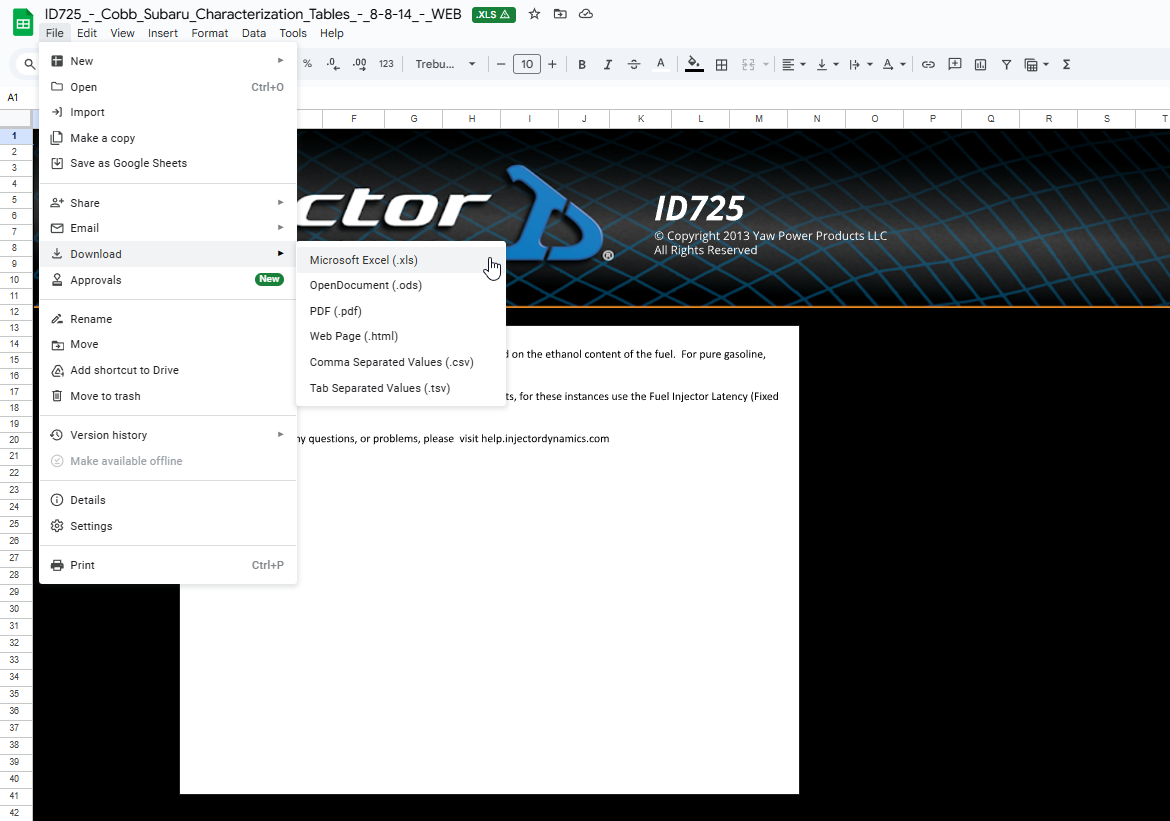
Task: Choose Import in the File menu
Action: coord(168,112)
